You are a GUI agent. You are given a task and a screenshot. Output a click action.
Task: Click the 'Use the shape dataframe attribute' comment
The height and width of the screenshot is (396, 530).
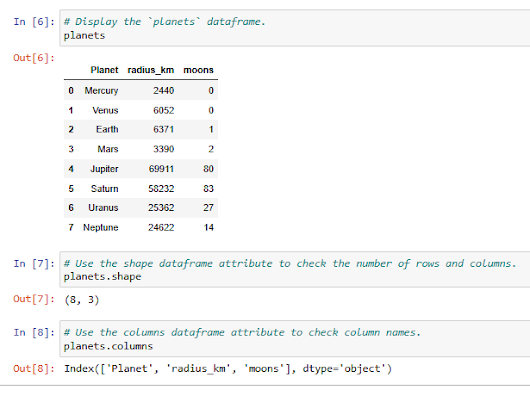290,263
